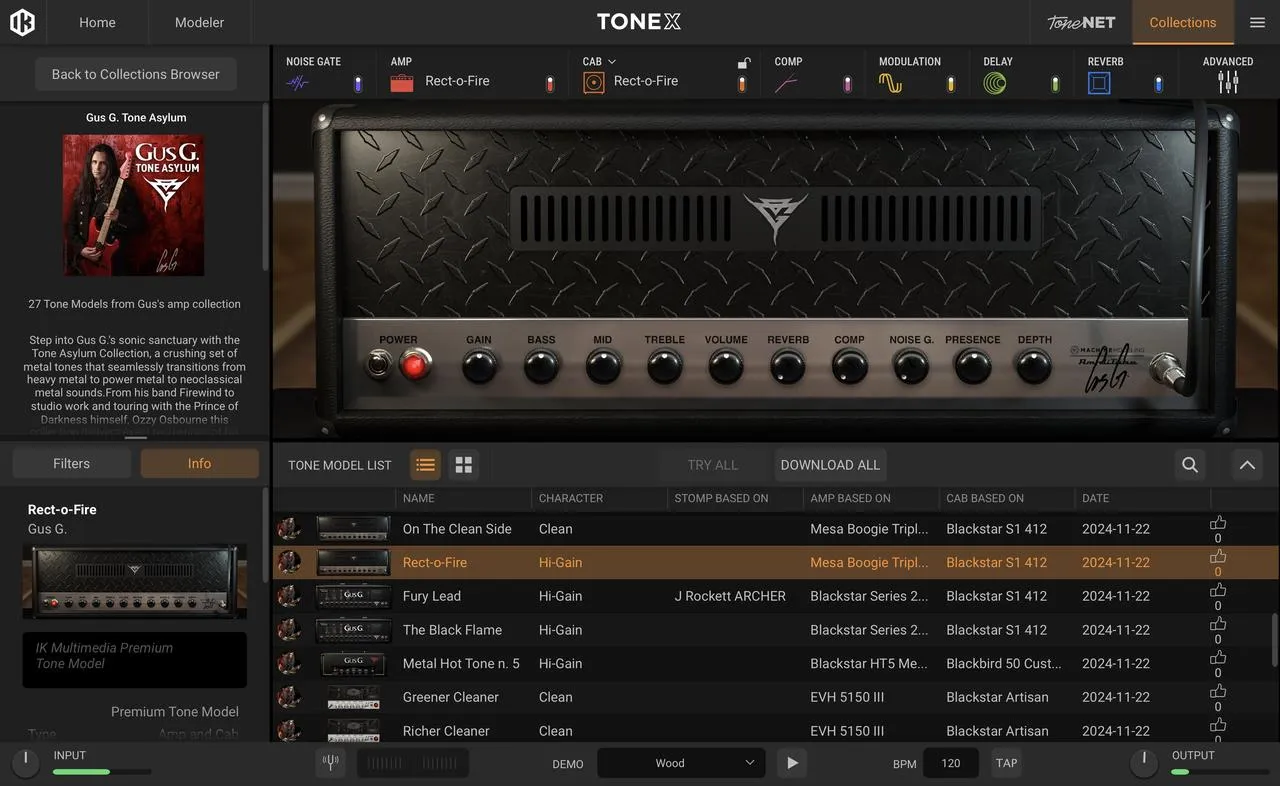
Task: Toggle the Reverb on/off LED
Action: (x=1159, y=84)
